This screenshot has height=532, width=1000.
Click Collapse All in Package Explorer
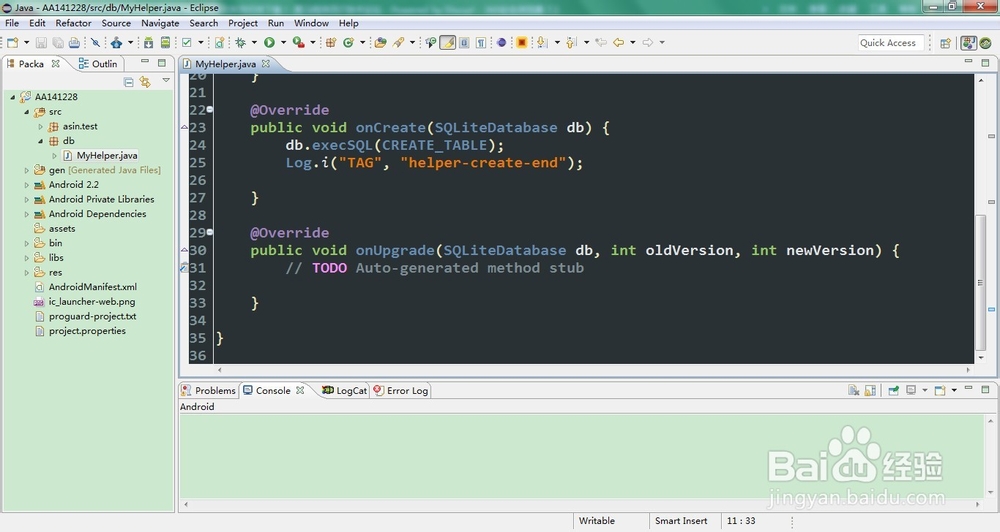[x=128, y=82]
